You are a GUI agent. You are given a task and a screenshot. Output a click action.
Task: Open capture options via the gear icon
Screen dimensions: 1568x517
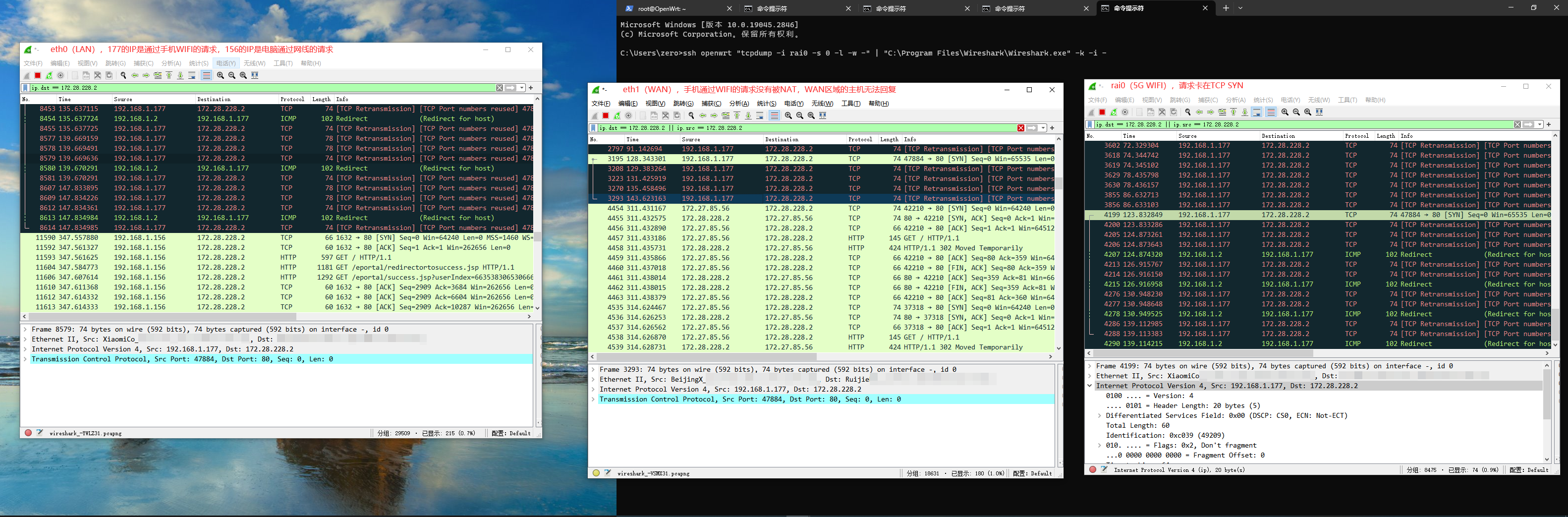coord(61,75)
